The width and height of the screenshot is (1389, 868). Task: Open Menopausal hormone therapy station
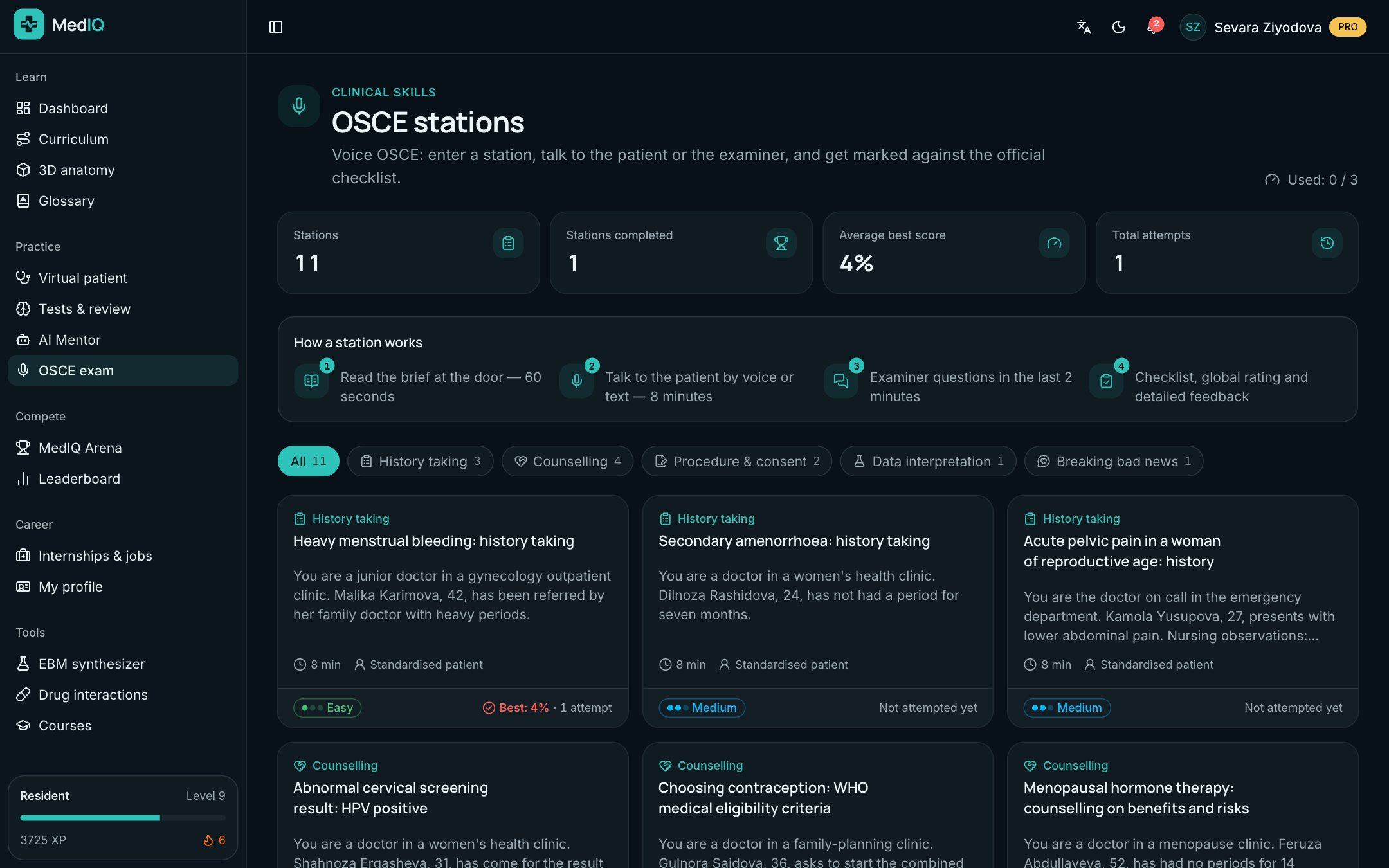click(1183, 805)
